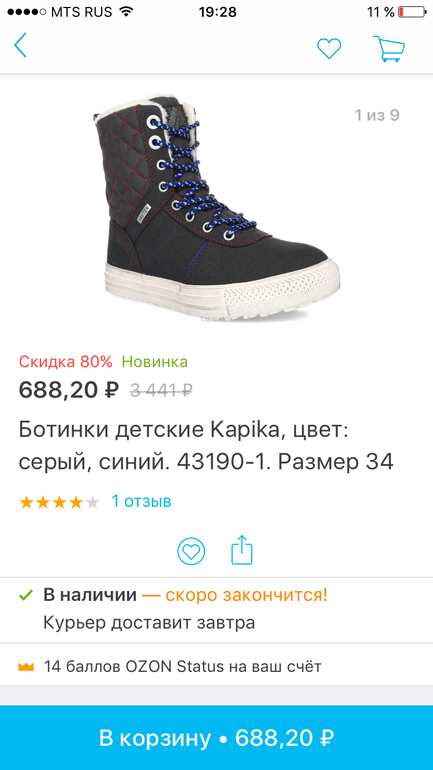Screen dimensions: 433x770
Task: Tap the share icon
Action: click(242, 550)
